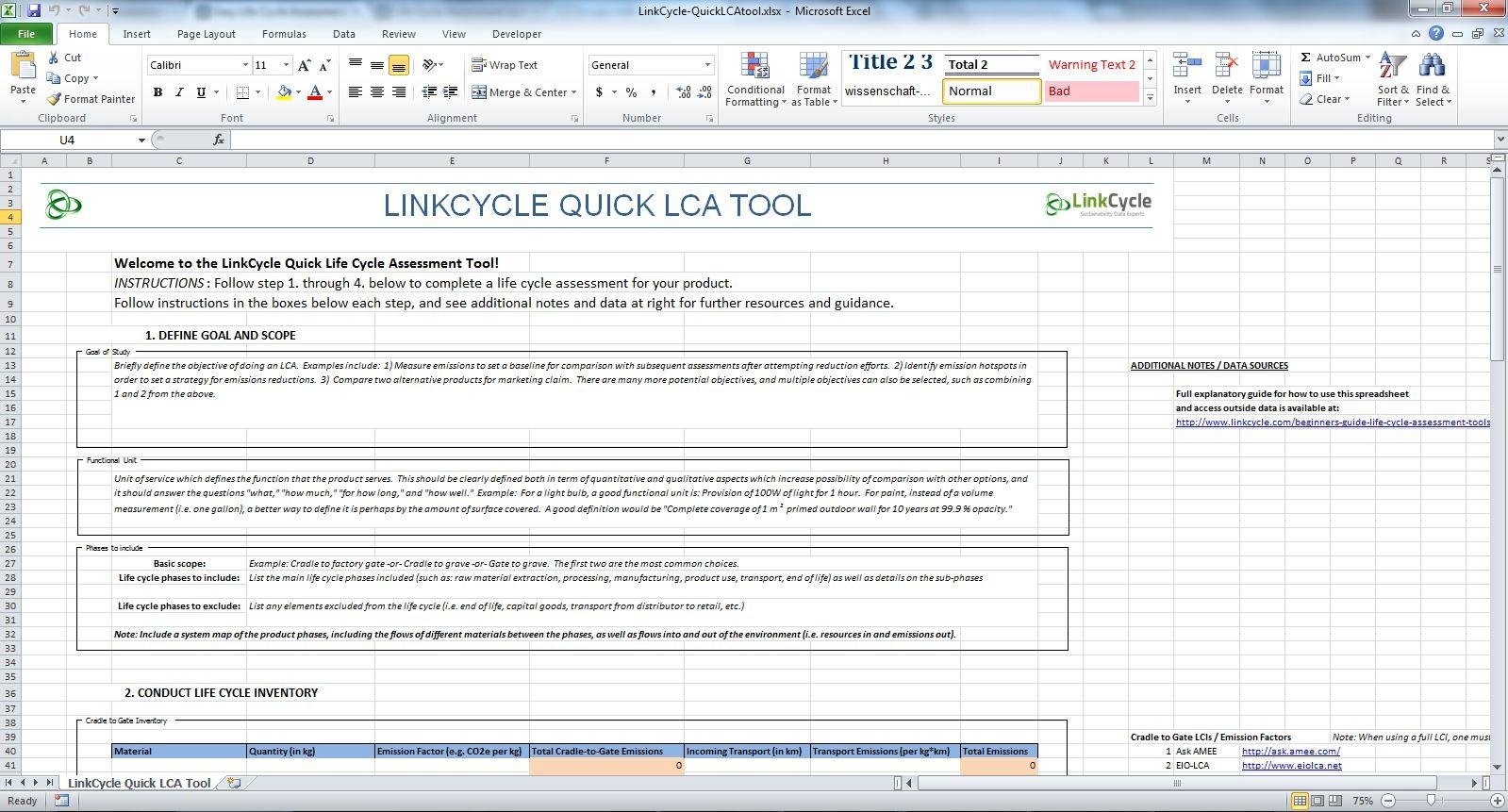Switch to Page Layout view in status bar

[x=1318, y=801]
